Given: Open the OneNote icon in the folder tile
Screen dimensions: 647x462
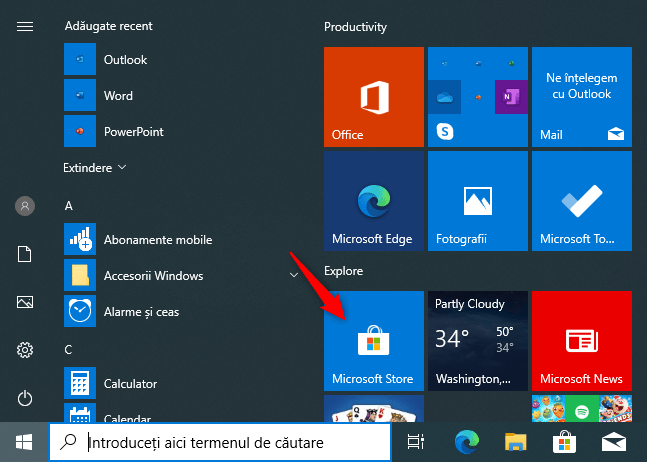Looking at the screenshot, I should click(x=511, y=97).
